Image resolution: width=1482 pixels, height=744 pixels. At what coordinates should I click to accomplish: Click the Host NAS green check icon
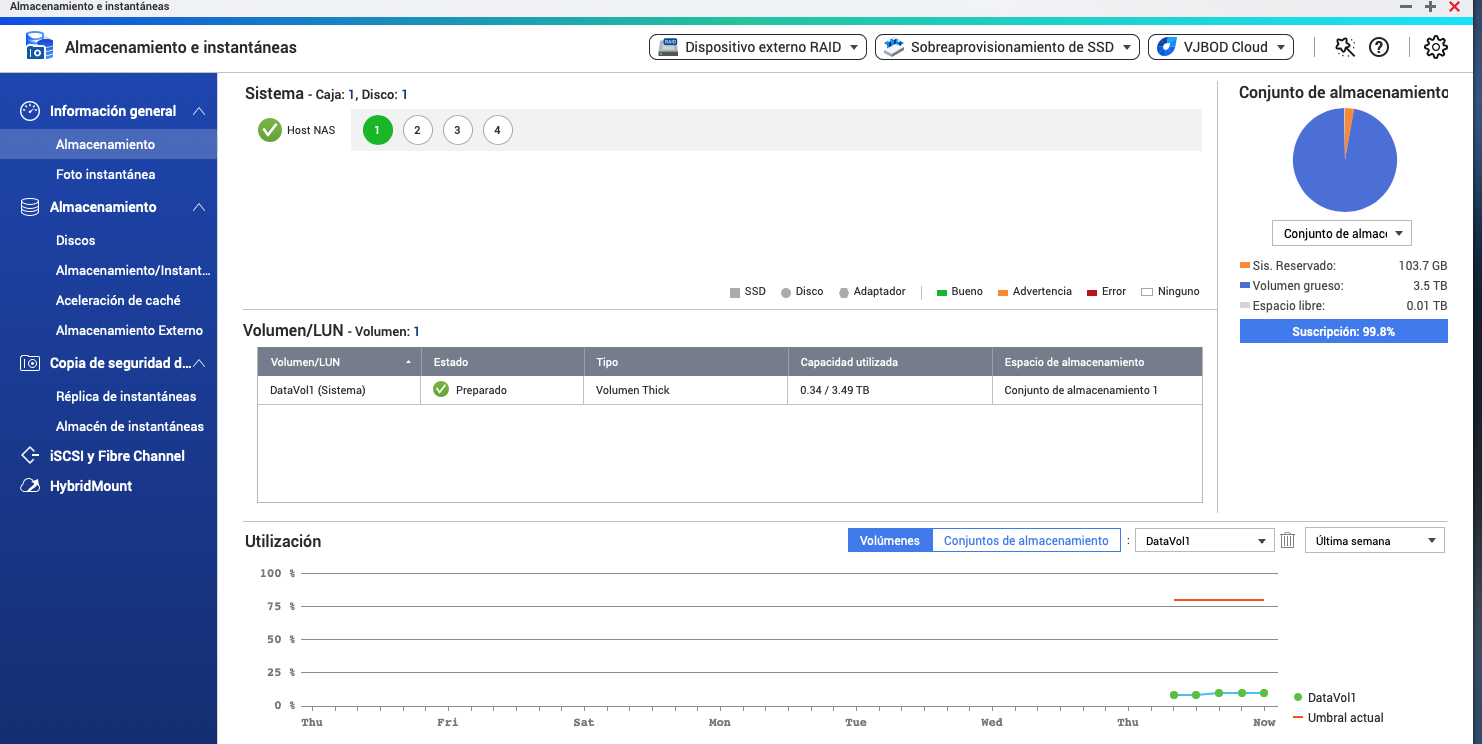click(x=270, y=130)
